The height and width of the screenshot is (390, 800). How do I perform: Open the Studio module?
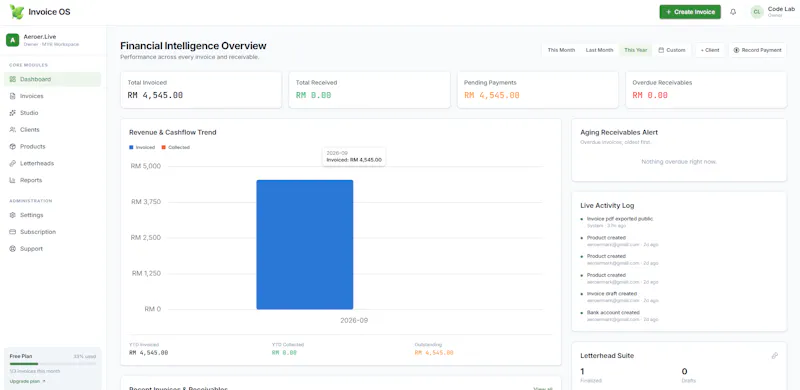53,113
